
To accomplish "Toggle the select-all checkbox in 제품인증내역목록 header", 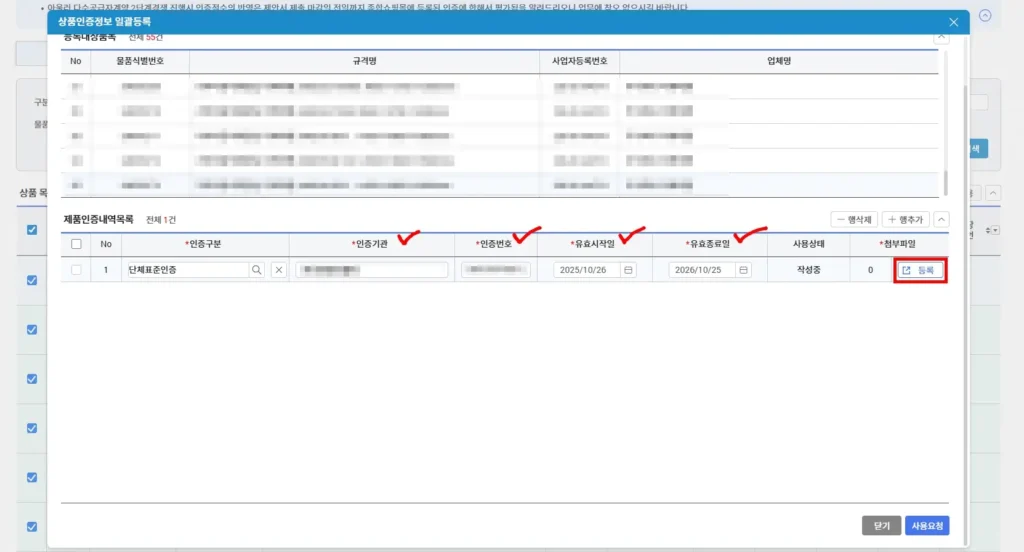I will (76, 244).
